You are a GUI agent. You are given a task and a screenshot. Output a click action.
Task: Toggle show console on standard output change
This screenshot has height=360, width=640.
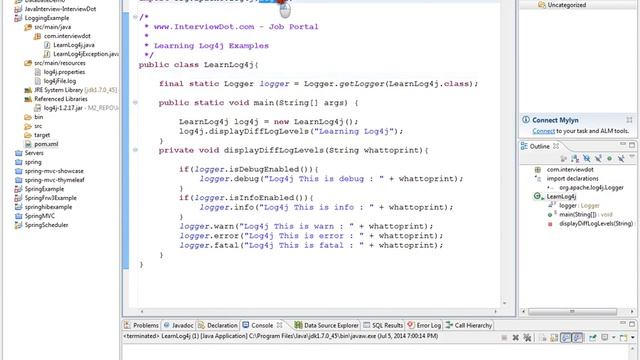[566, 338]
